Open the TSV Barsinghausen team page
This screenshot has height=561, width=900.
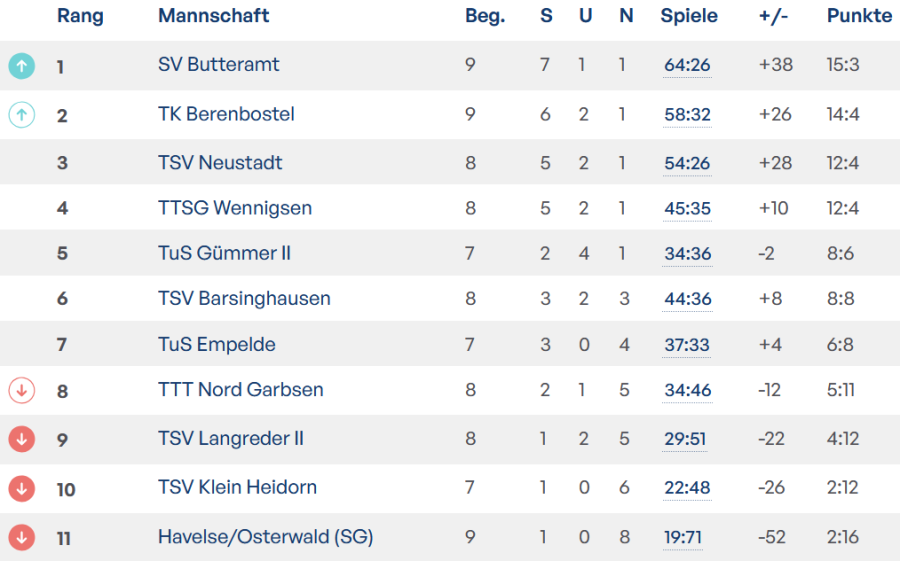[x=244, y=298]
